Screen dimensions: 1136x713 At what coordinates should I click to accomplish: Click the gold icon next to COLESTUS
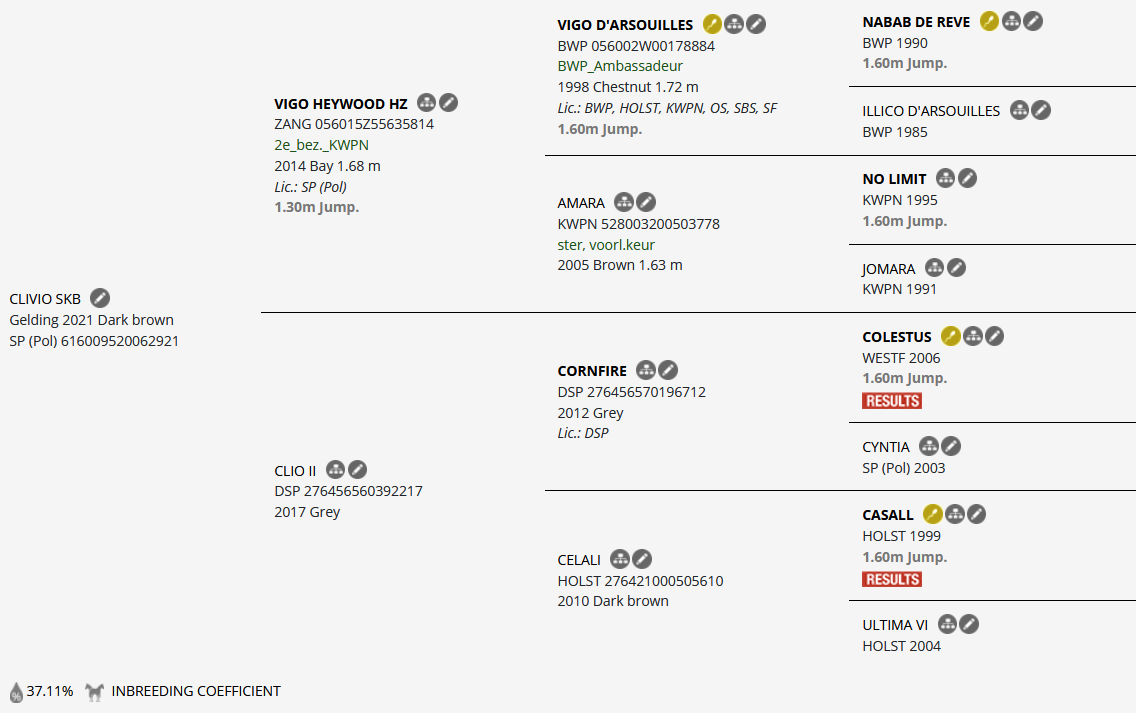point(951,337)
